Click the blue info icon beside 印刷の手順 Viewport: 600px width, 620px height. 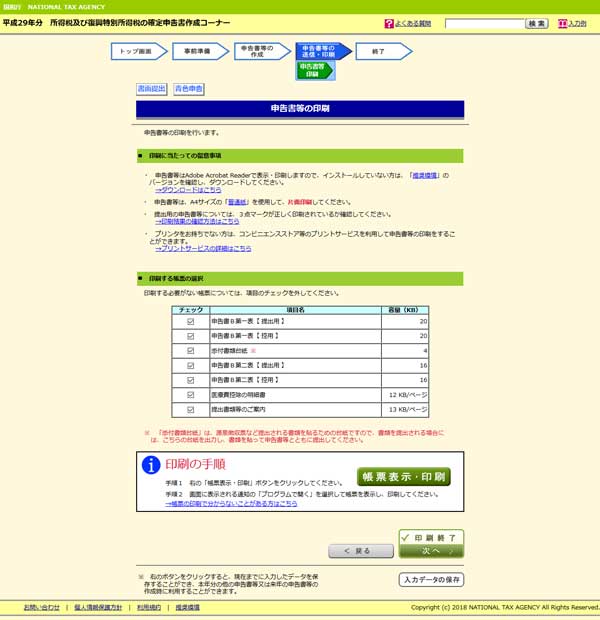click(x=150, y=464)
